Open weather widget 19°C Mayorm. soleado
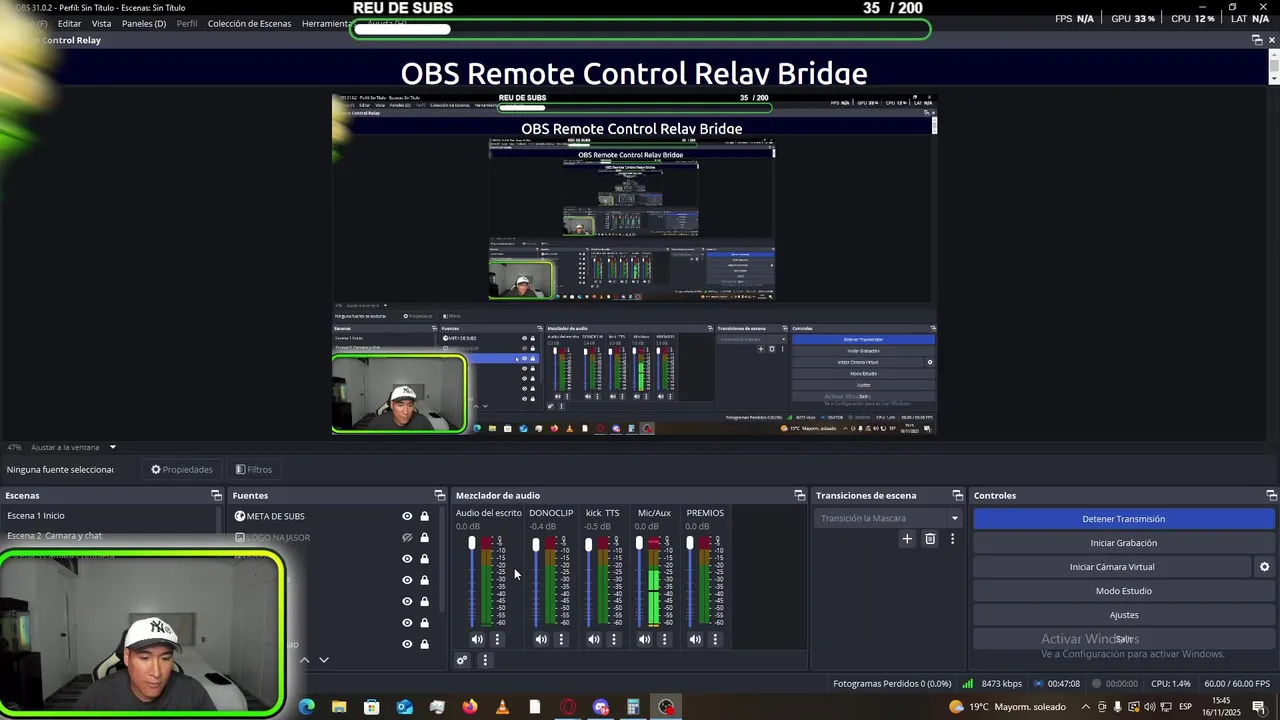The height and width of the screenshot is (720, 1280). click(1006, 707)
